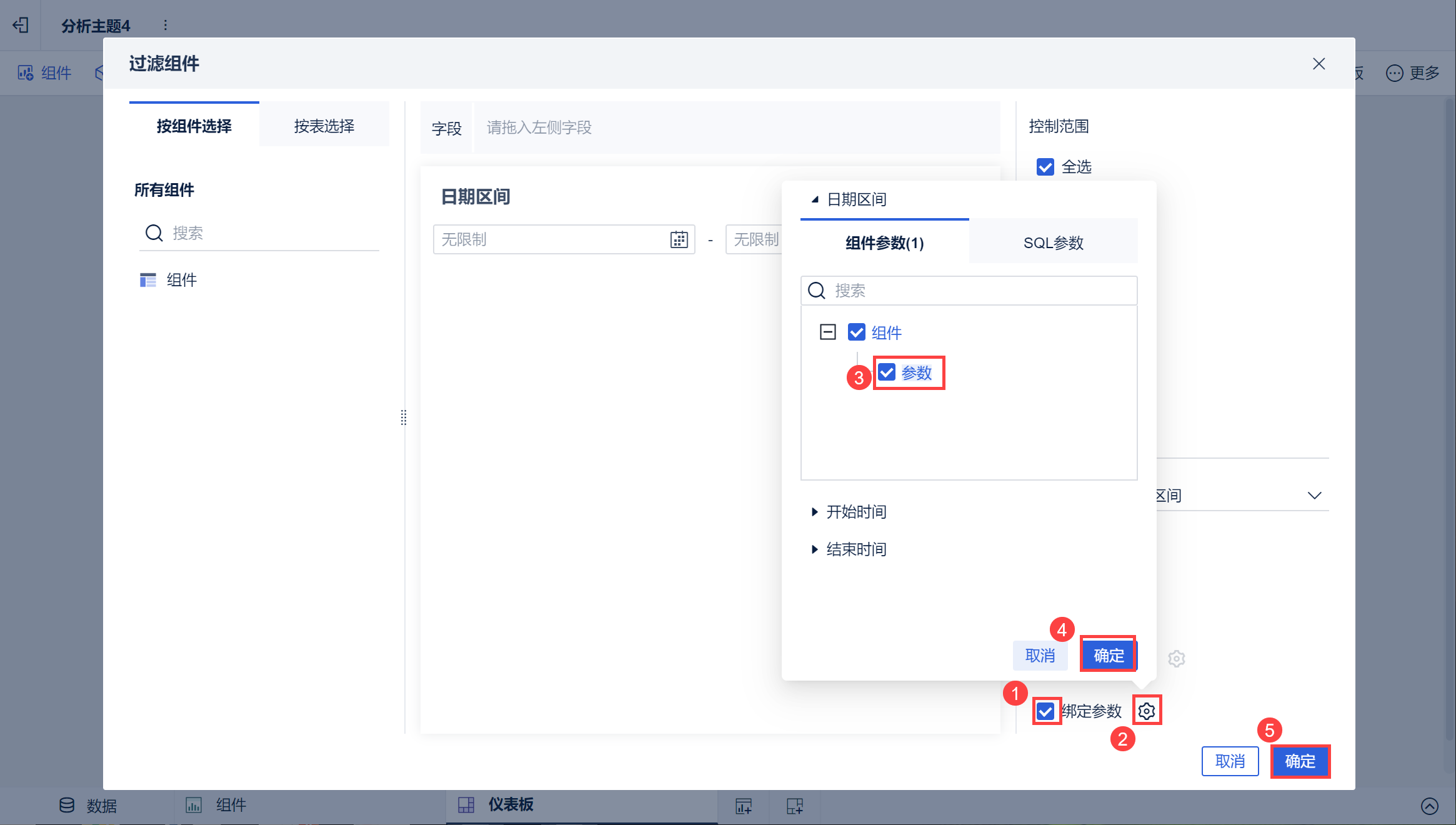Image resolution: width=1456 pixels, height=825 pixels.
Task: Click 取消 in the parameter popup
Action: point(1040,656)
